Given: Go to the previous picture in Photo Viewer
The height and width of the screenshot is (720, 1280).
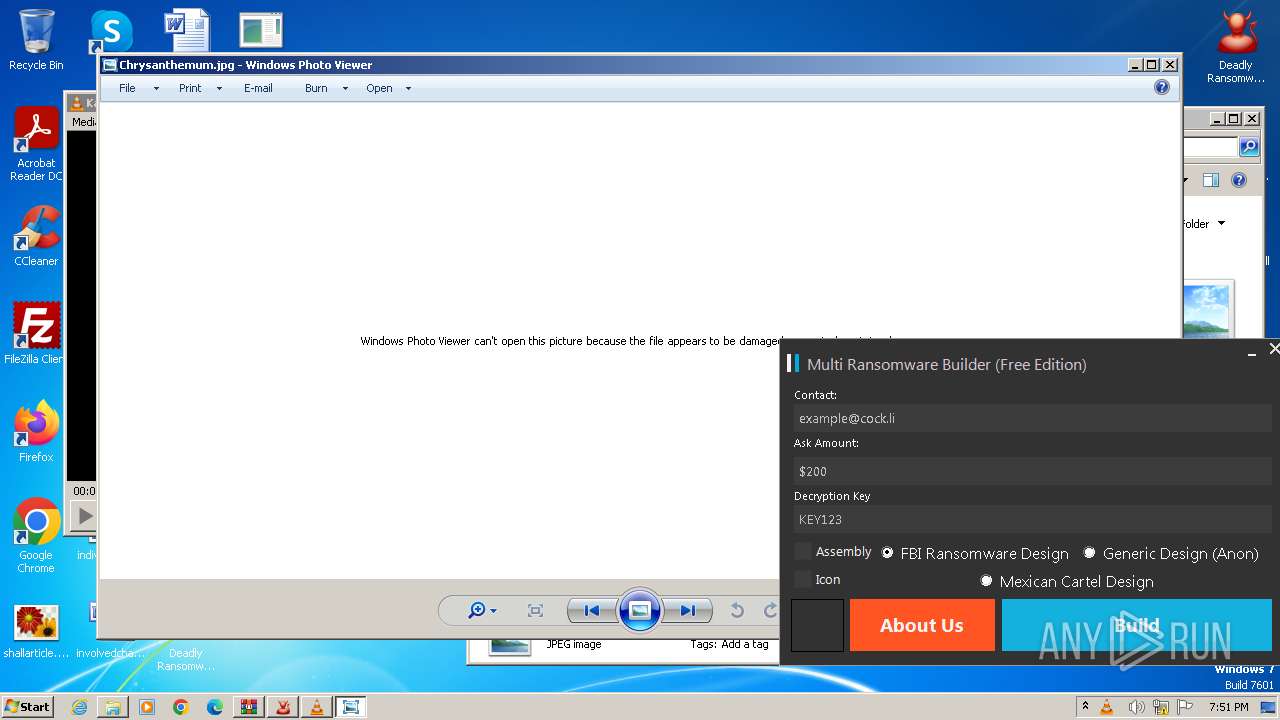Looking at the screenshot, I should [x=591, y=610].
